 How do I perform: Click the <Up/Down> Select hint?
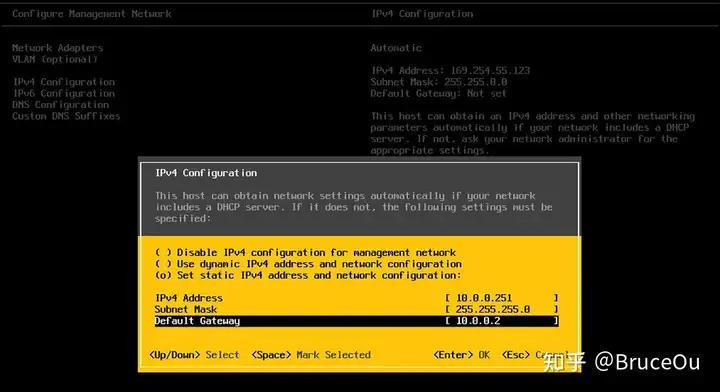tap(194, 355)
